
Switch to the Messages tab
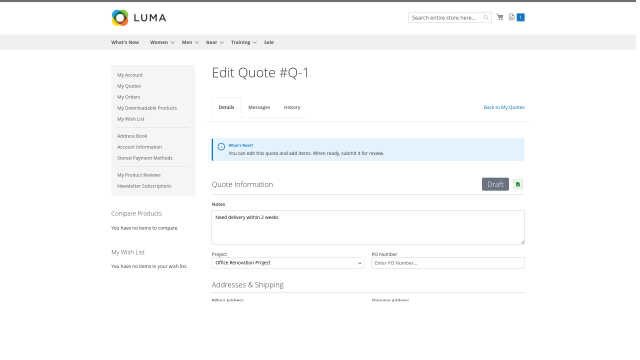coord(259,107)
